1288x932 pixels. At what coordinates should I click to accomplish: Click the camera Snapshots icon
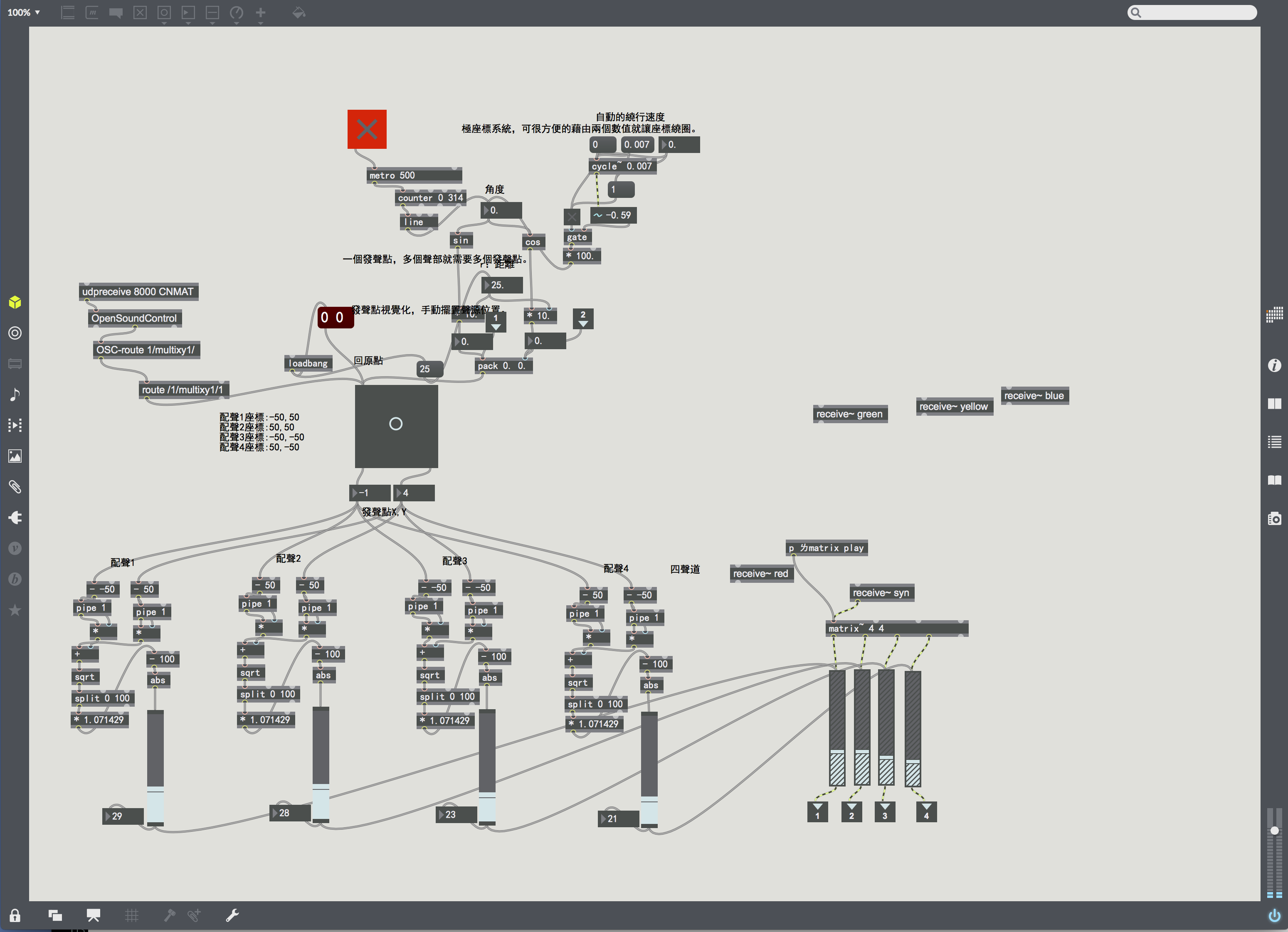(x=1274, y=518)
